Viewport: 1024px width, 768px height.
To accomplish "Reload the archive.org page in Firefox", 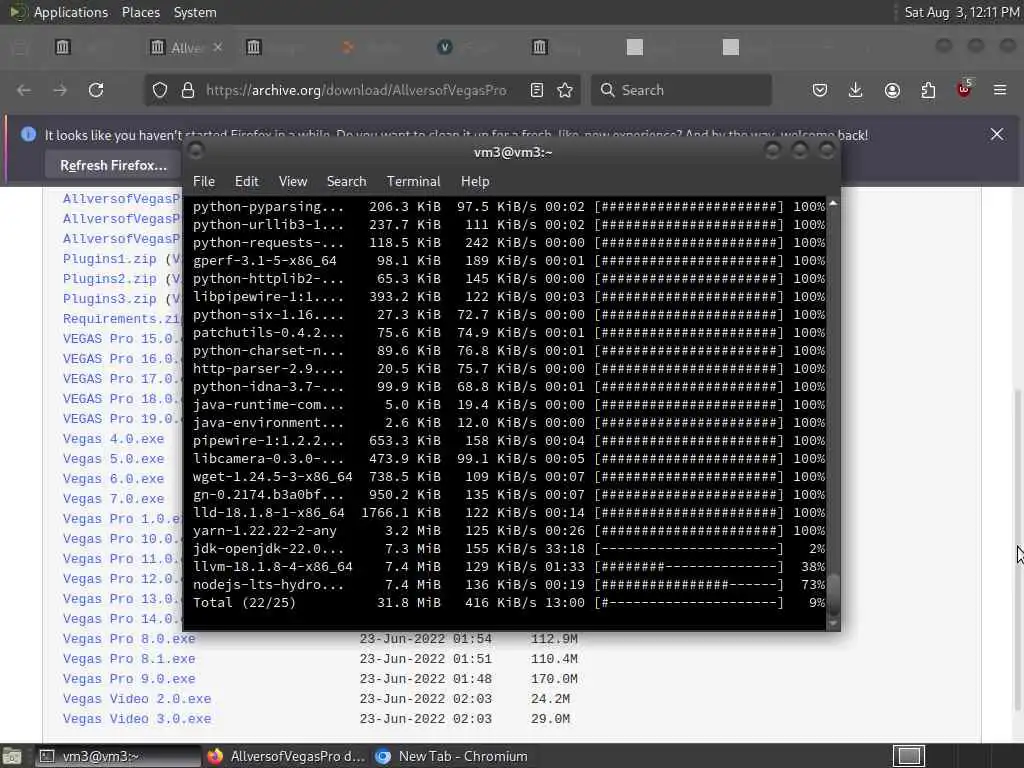I will coord(96,90).
